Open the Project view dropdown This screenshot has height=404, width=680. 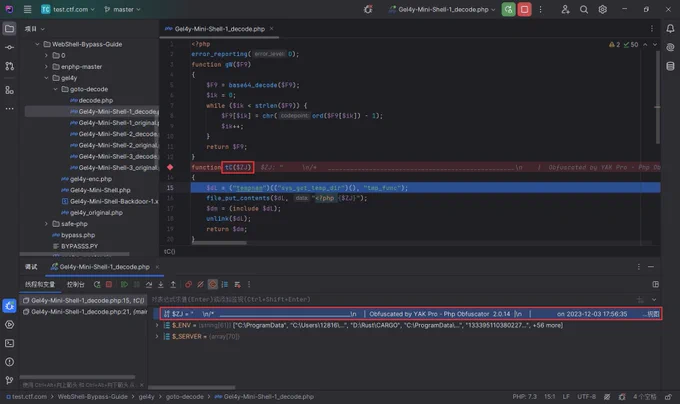point(35,29)
